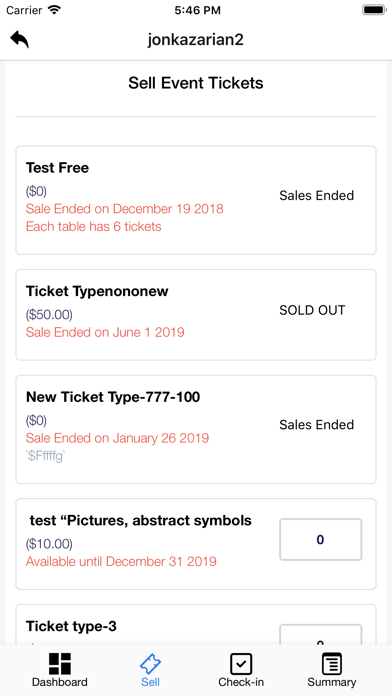Tap the back arrow icon
Screen dimensions: 392x696
20,40
